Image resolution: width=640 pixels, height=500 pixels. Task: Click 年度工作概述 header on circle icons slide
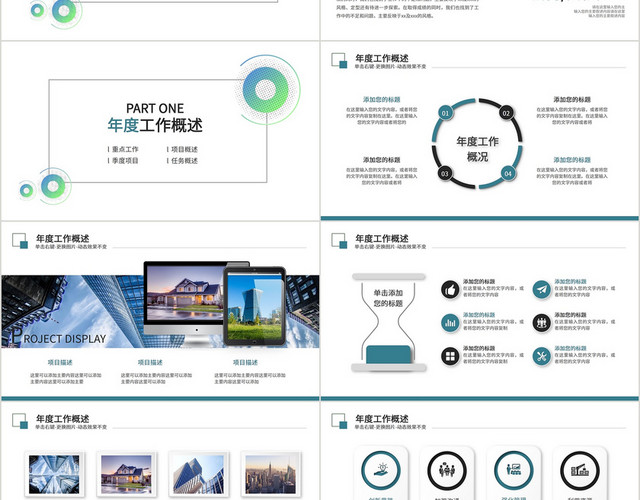pyautogui.click(x=382, y=419)
